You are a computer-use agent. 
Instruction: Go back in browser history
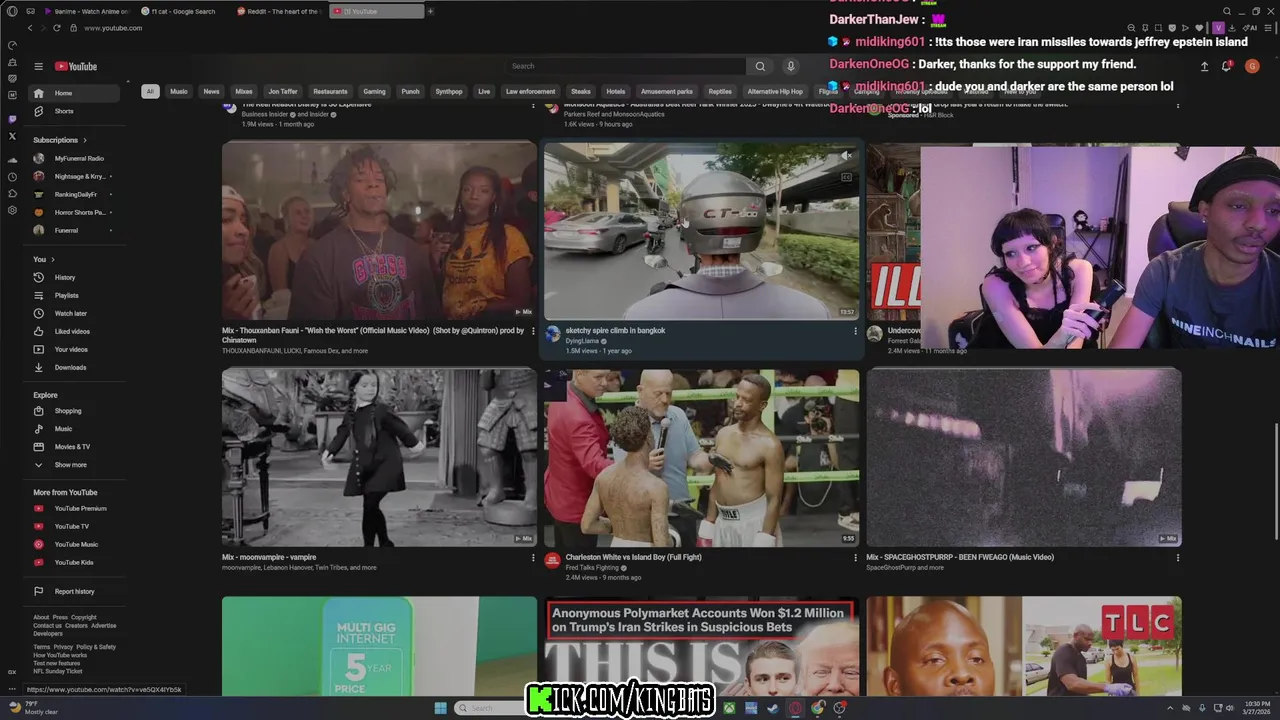click(x=30, y=28)
